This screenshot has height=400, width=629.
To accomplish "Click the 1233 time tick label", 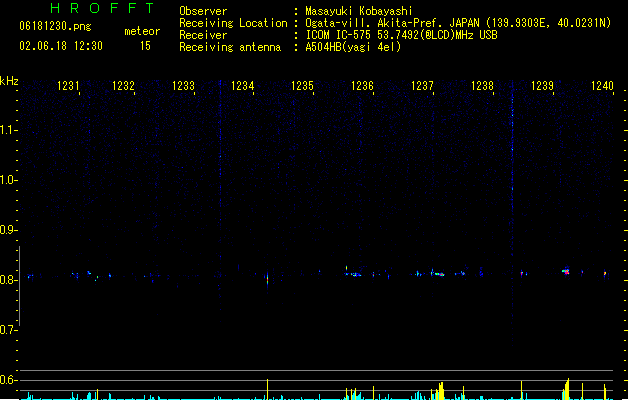I will point(183,86).
